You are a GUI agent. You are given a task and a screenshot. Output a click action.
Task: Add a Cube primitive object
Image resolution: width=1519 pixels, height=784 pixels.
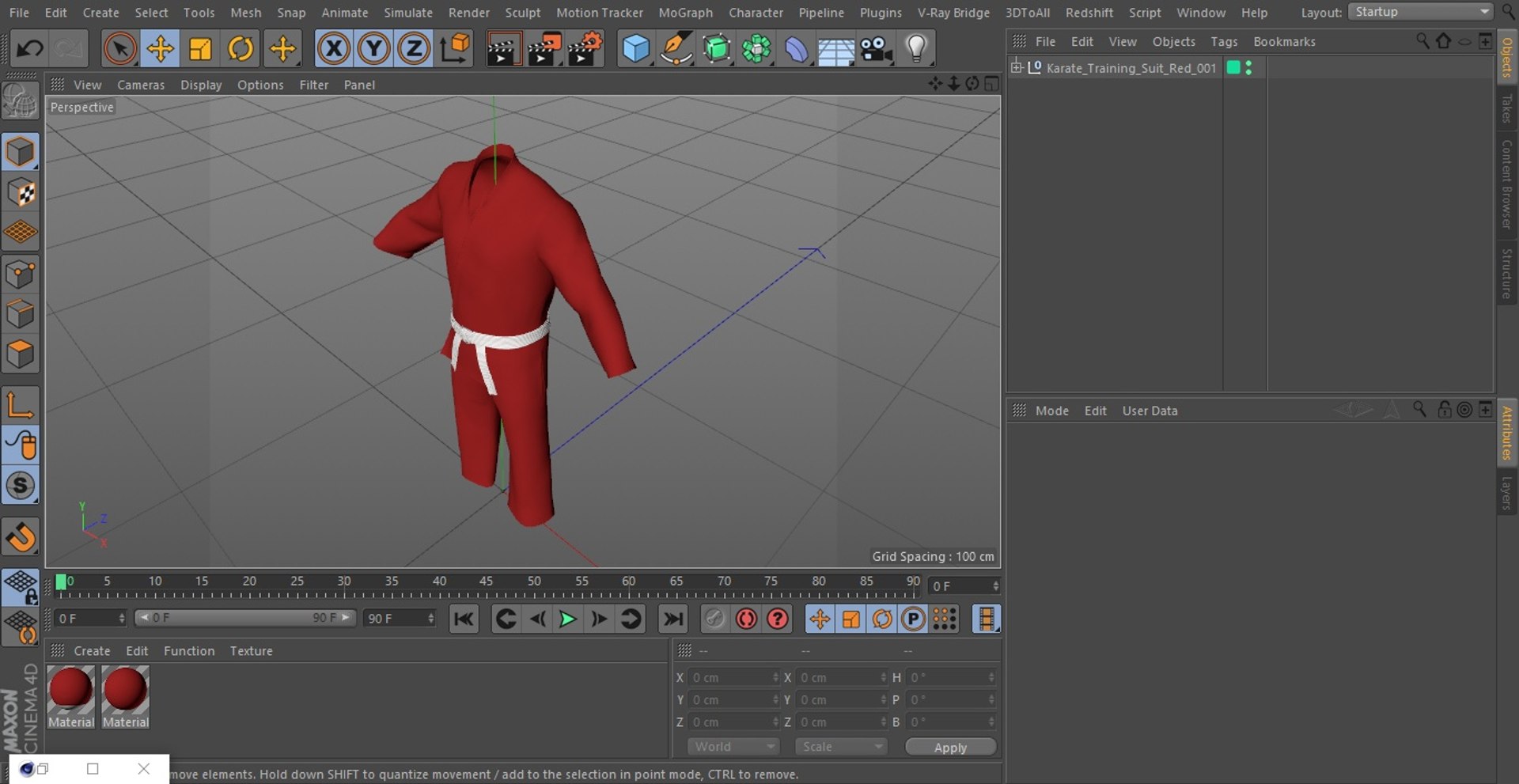click(x=635, y=49)
